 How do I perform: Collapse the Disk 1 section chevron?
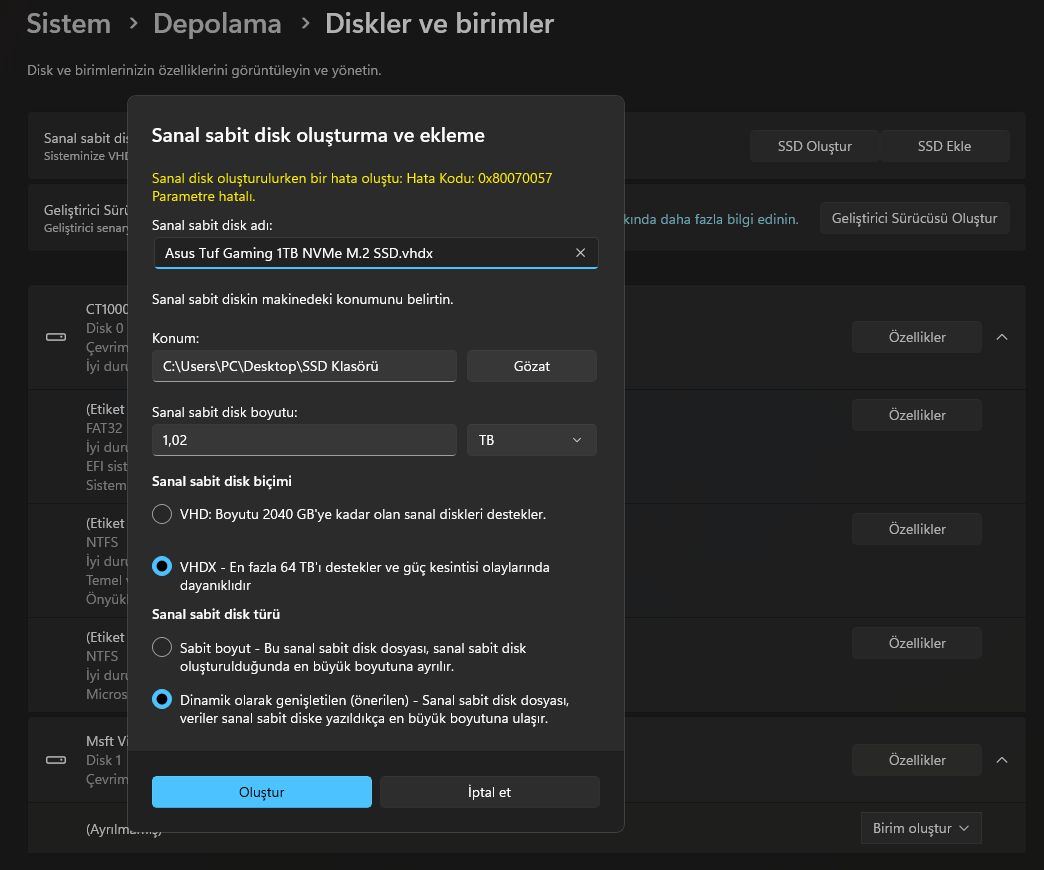(x=1002, y=760)
